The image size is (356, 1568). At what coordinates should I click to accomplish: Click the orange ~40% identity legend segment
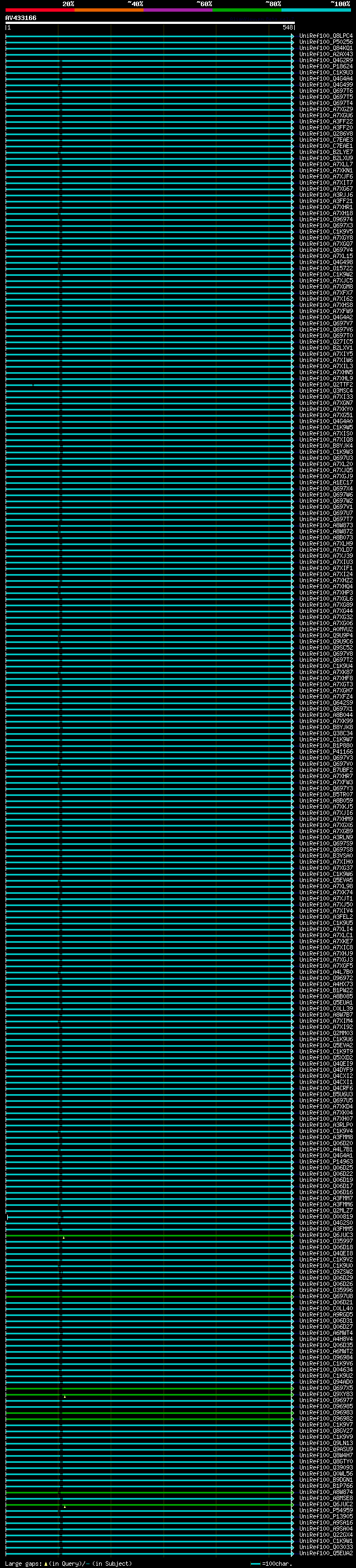pos(109,10)
